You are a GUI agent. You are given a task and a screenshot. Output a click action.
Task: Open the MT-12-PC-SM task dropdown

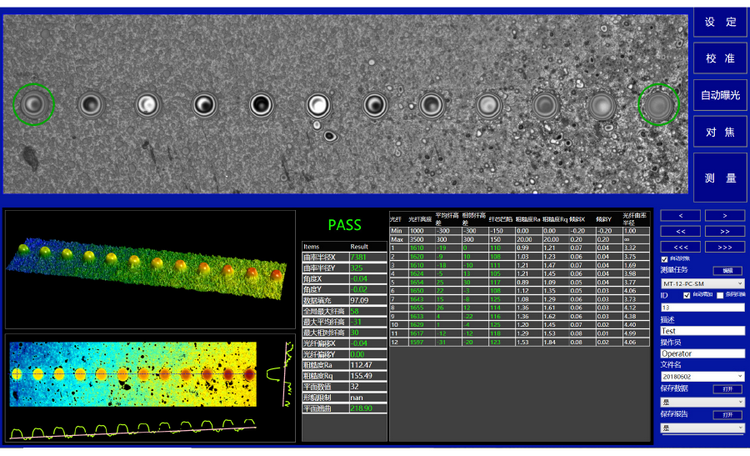tap(702, 283)
